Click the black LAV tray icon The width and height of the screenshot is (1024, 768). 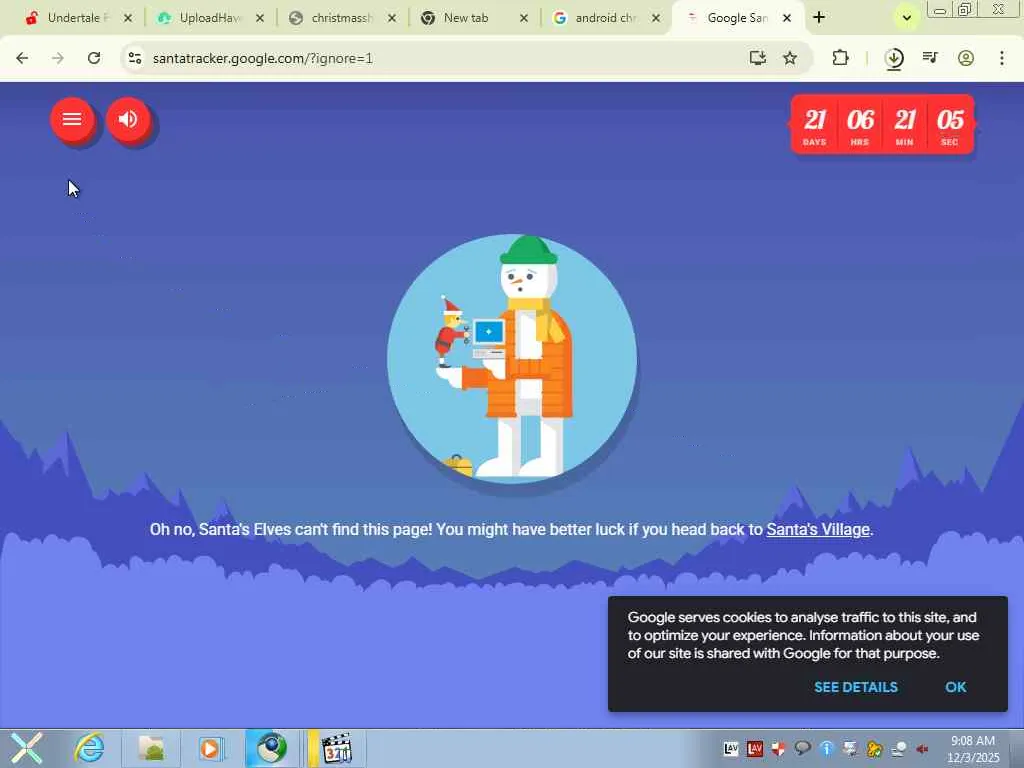tap(731, 748)
